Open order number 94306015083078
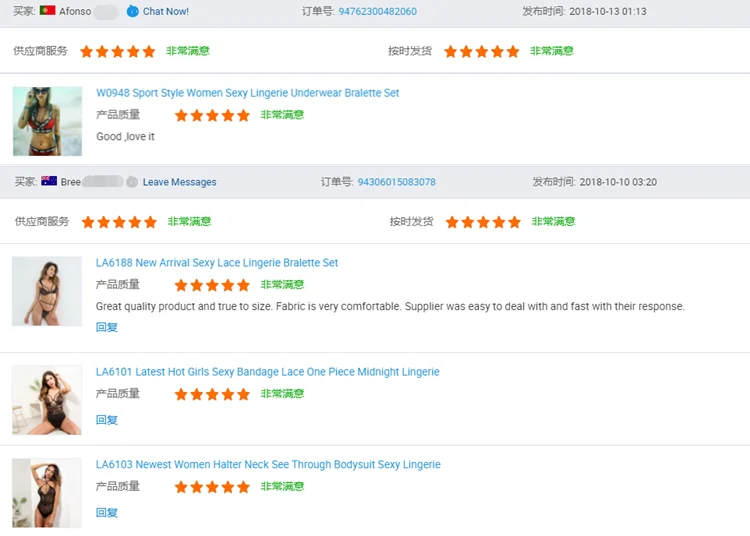 pos(396,182)
